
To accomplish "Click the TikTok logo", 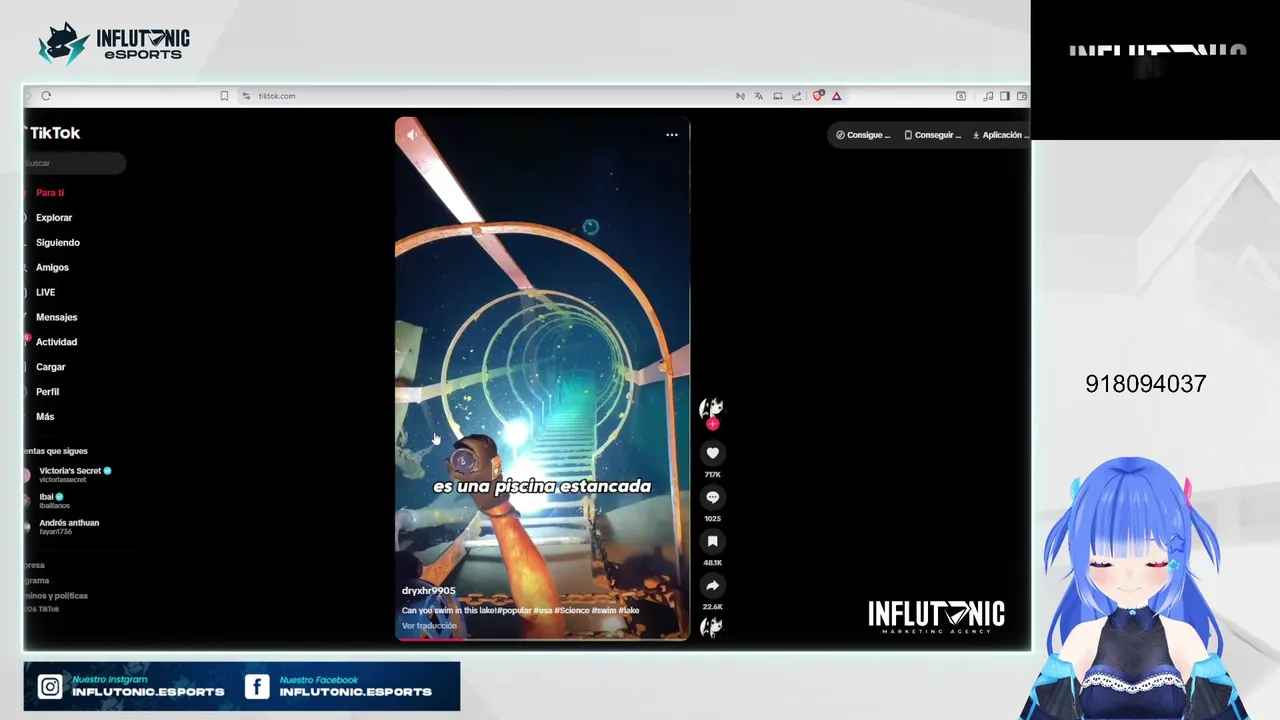I will (x=54, y=133).
